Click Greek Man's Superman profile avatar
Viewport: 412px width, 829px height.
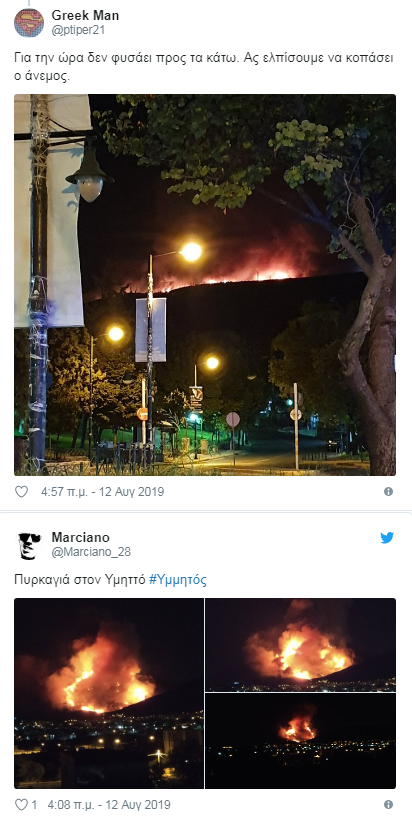coord(29,23)
